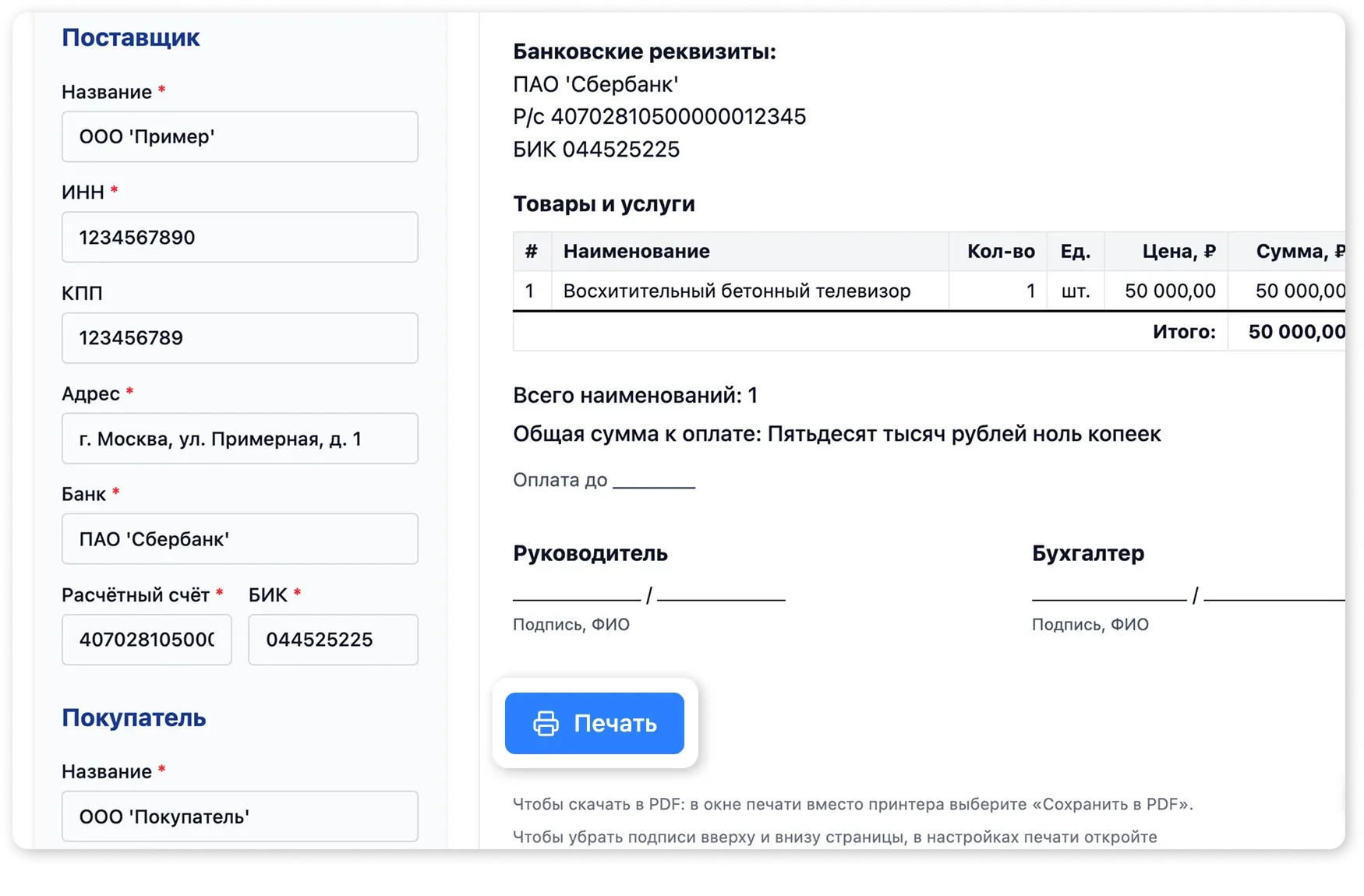Screen dimensions: 1364x896
Task: Click the Адрес field with Москва address
Action: [x=239, y=438]
